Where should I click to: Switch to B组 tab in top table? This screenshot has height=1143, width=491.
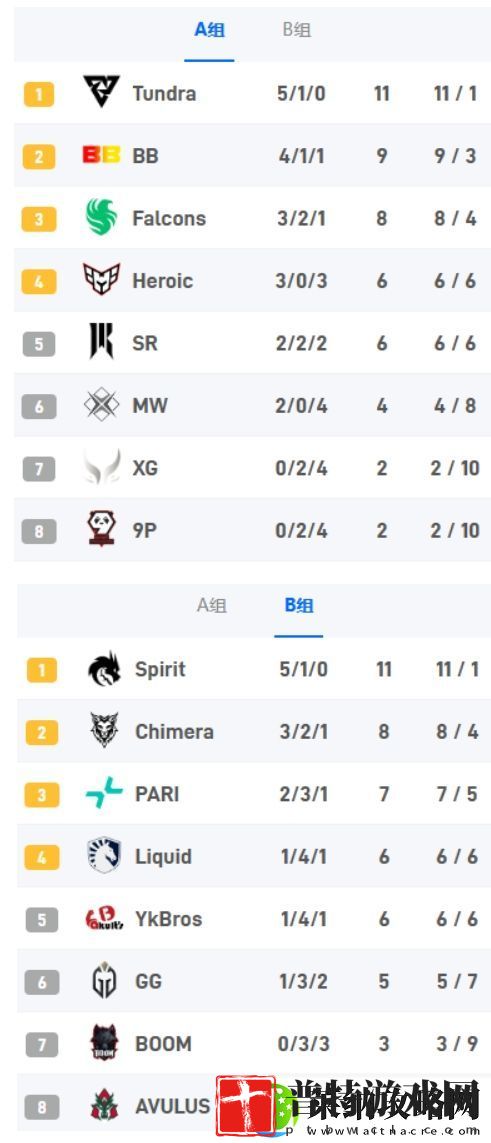point(296,31)
